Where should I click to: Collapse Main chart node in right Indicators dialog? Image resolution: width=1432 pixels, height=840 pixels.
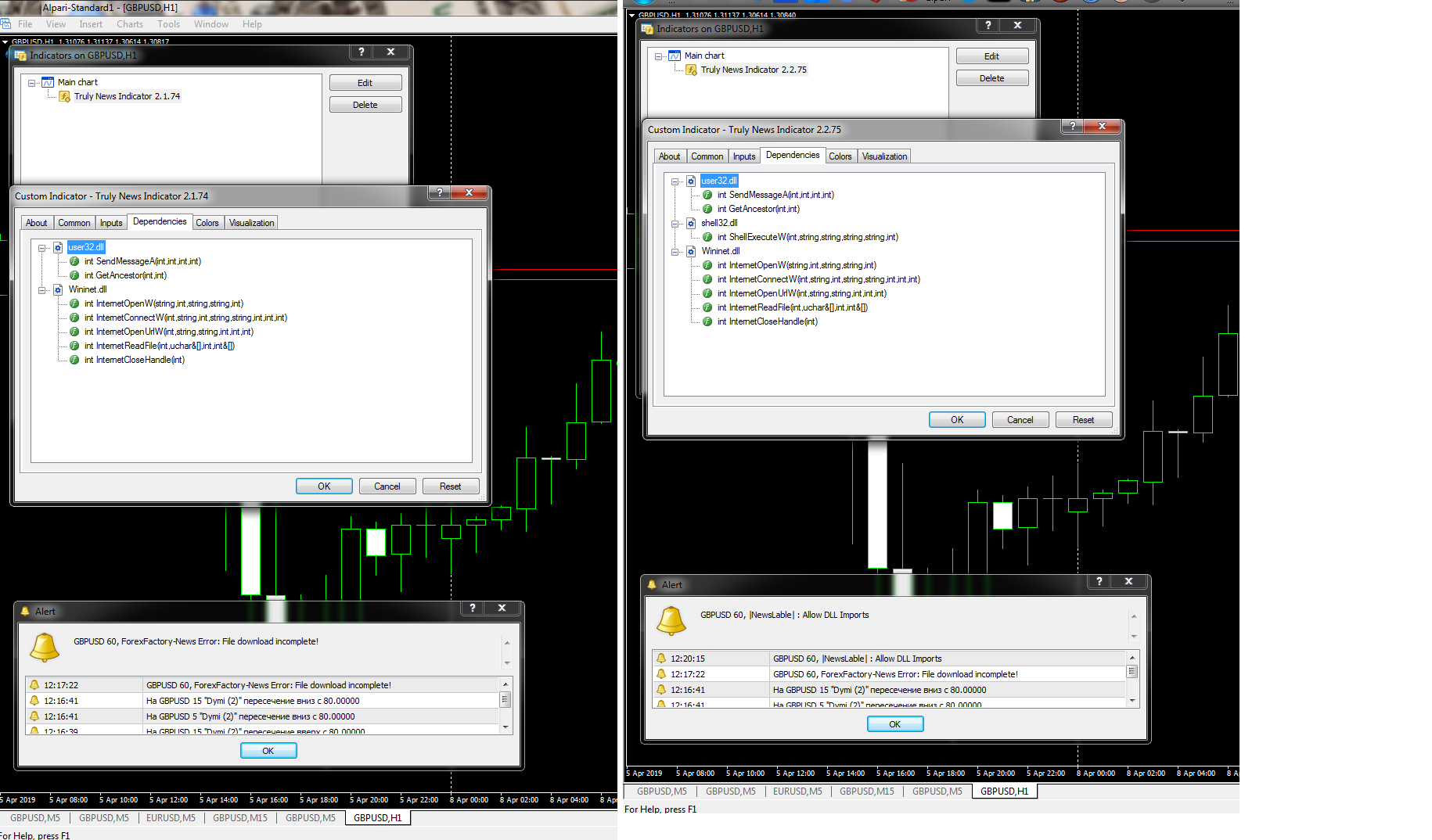(659, 56)
